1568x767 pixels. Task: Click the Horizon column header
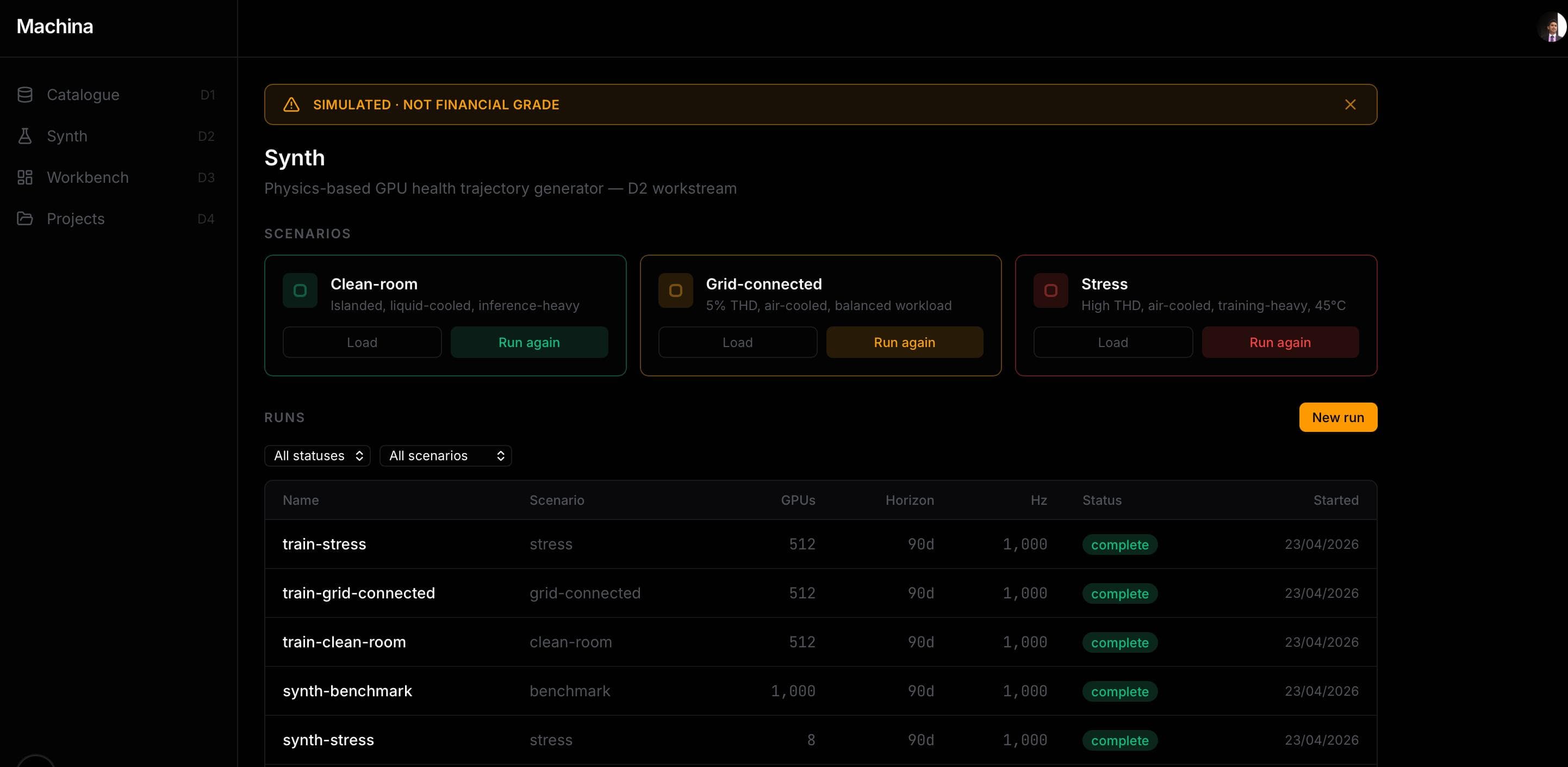pyautogui.click(x=910, y=500)
